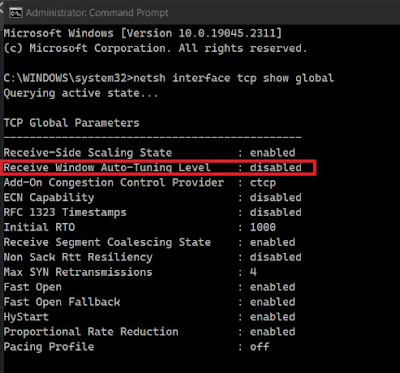The image size is (400, 373).
Task: Click the Command Prompt icon in title bar
Action: coord(16,13)
